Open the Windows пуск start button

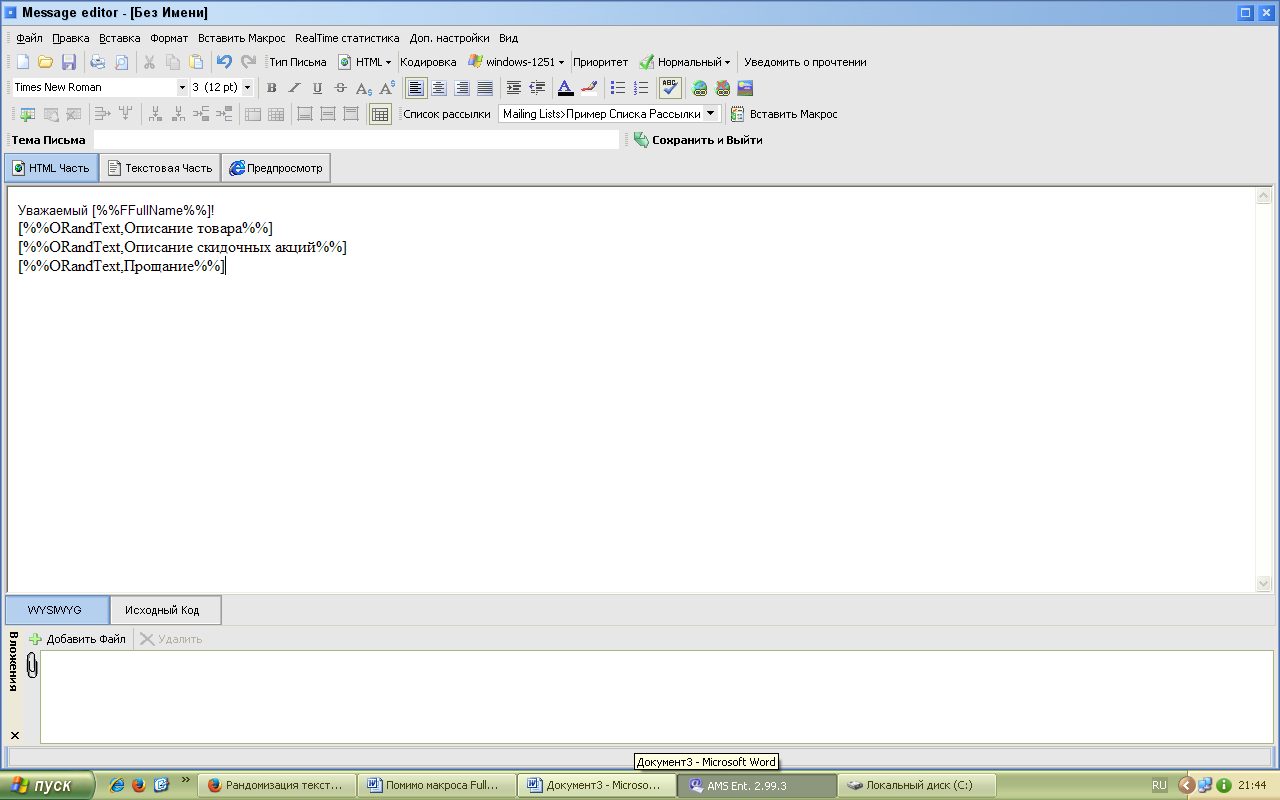click(x=48, y=786)
